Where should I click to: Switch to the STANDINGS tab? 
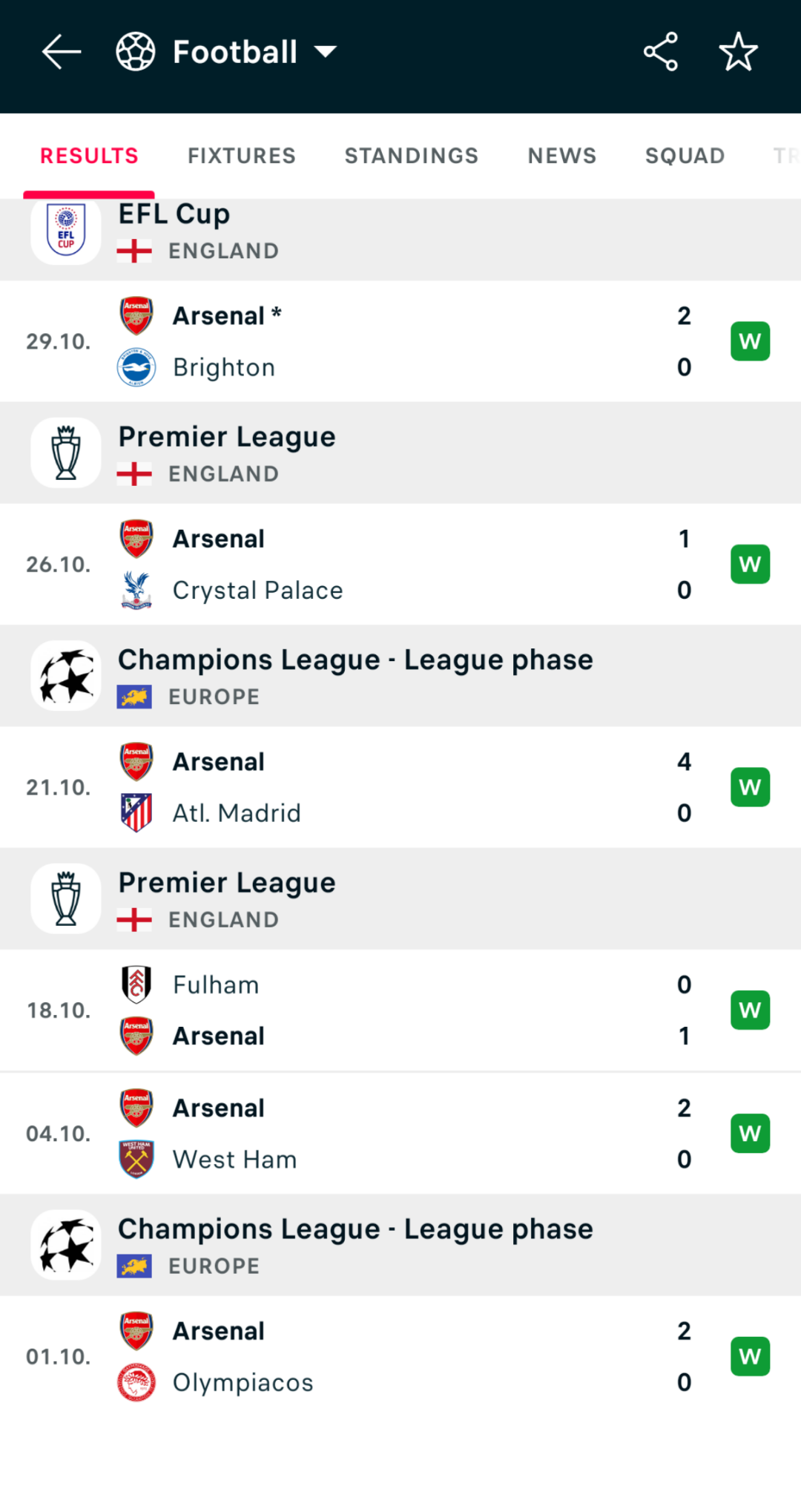[411, 155]
